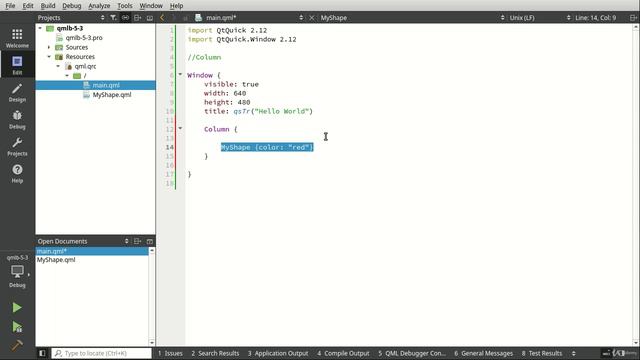This screenshot has height=360, width=640.
Task: Show the Test Results pane
Action: coord(542,353)
